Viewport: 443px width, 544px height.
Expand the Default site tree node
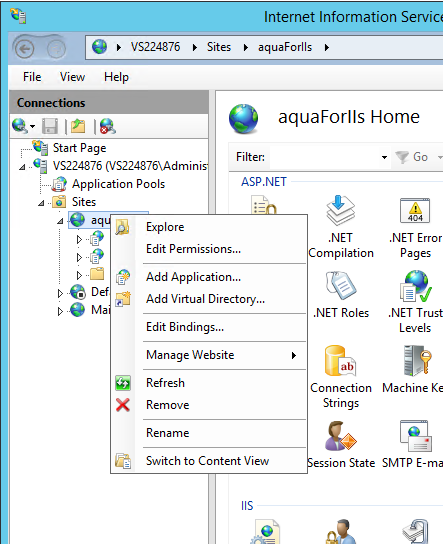click(60, 293)
